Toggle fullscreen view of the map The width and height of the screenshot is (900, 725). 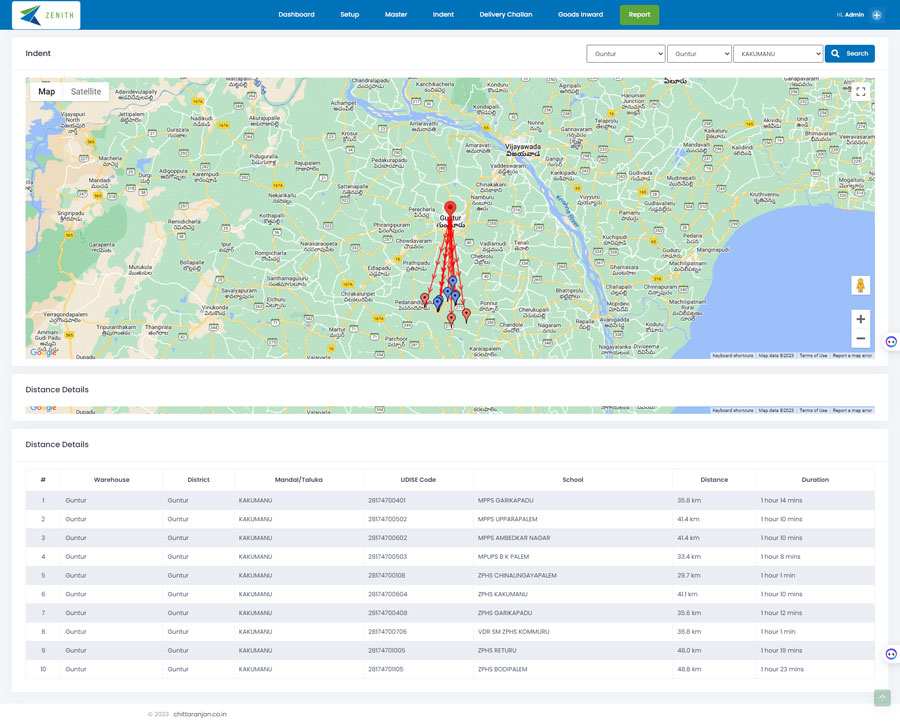click(x=860, y=92)
